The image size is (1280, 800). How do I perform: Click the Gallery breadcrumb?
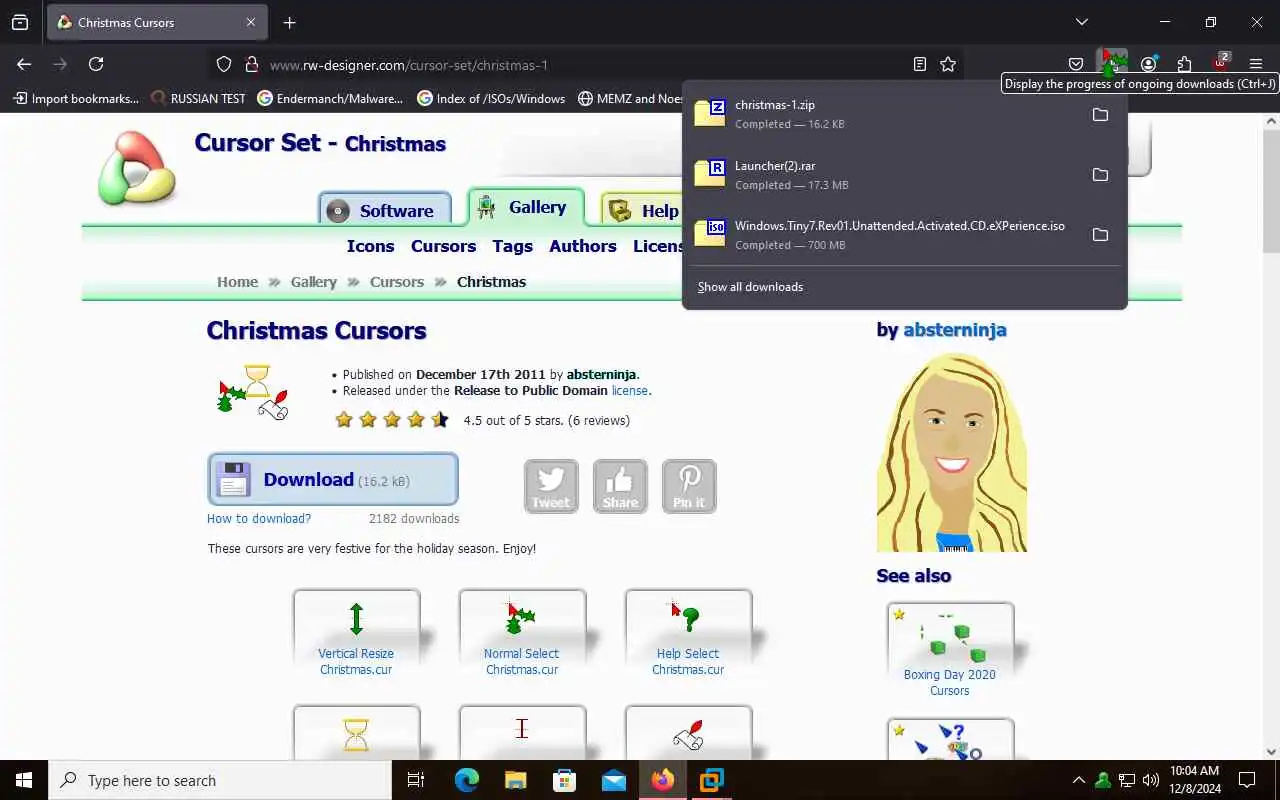(x=313, y=282)
